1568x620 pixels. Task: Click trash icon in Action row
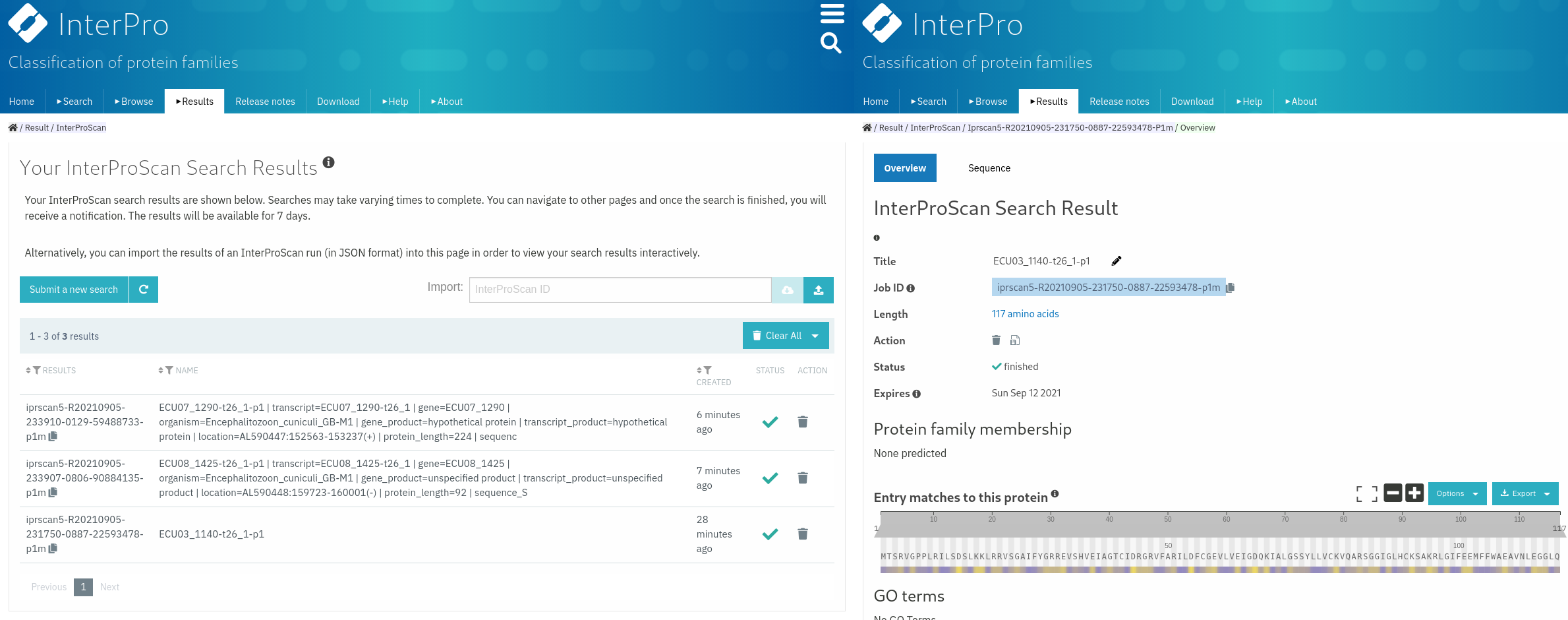(x=996, y=340)
